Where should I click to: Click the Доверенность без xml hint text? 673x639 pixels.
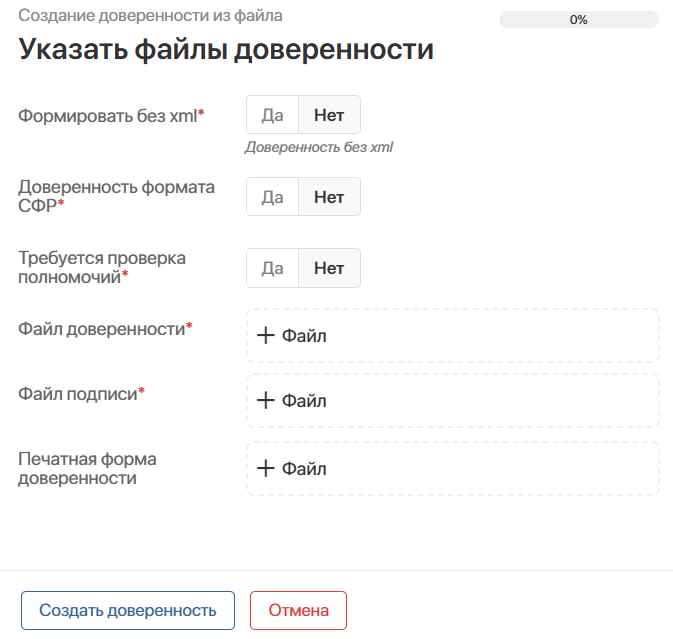point(319,147)
